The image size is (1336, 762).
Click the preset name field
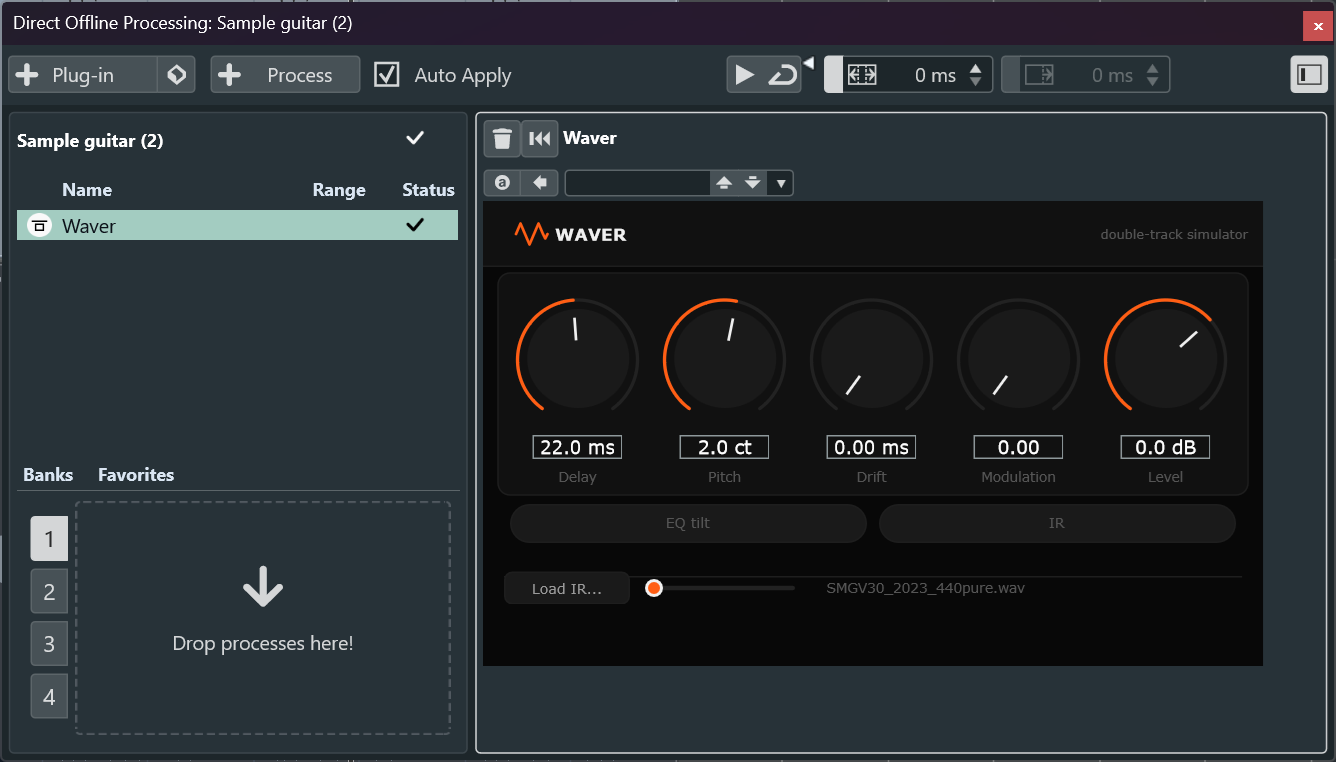[x=637, y=183]
